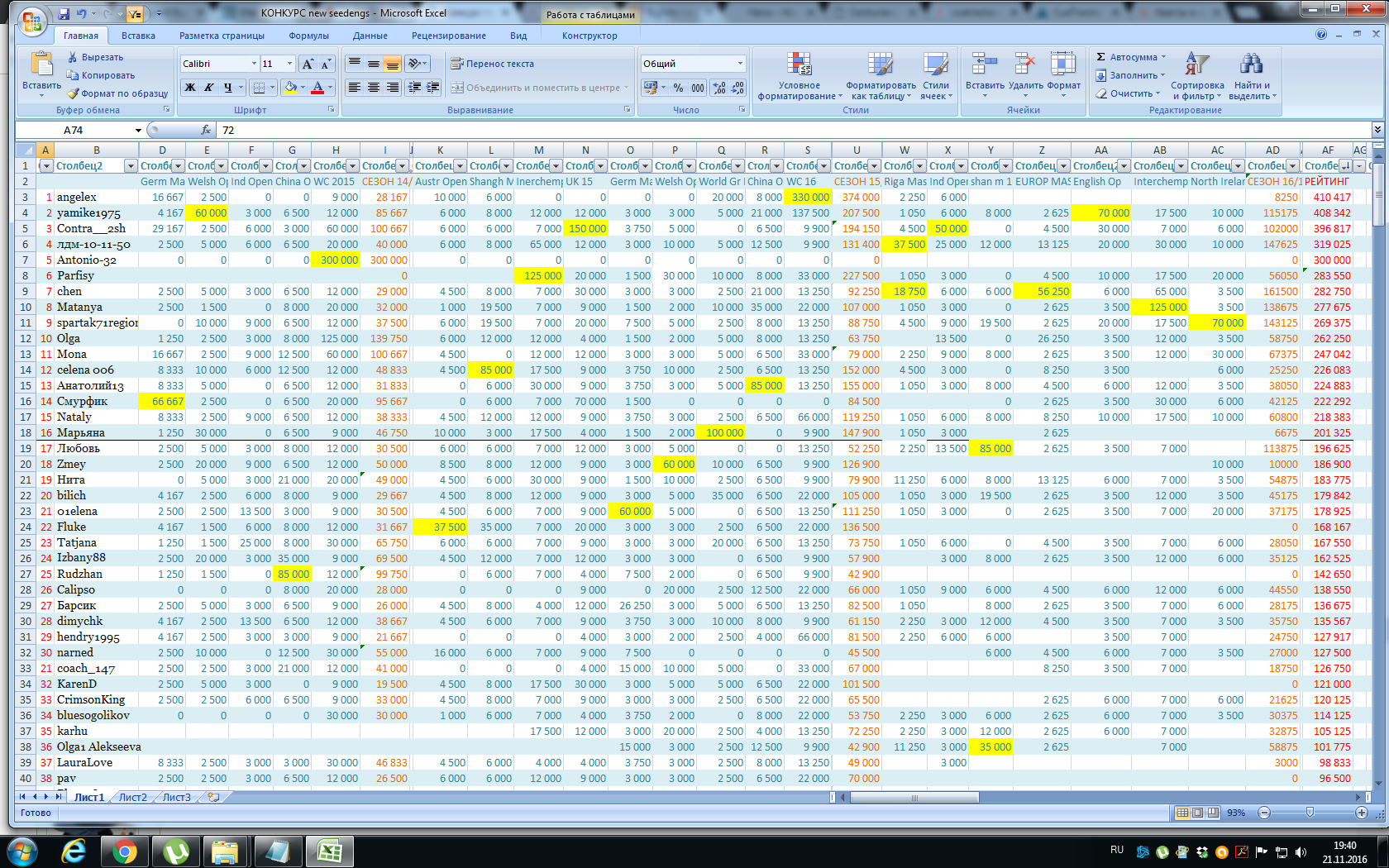Toggle Italic formatting button
This screenshot has height=868, width=1389.
(x=209, y=88)
